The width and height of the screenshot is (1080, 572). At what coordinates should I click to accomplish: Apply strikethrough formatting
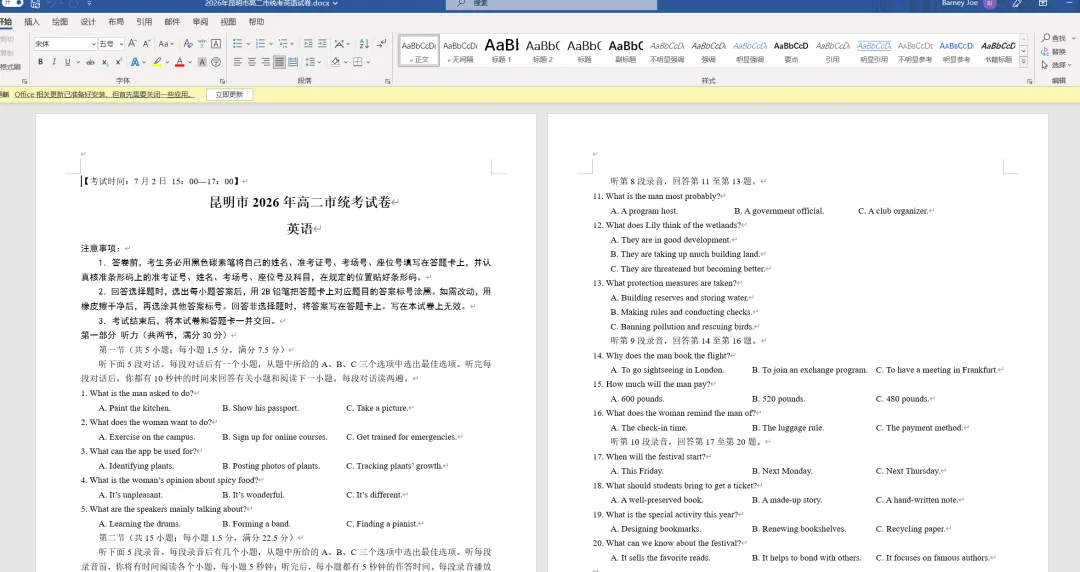point(90,62)
